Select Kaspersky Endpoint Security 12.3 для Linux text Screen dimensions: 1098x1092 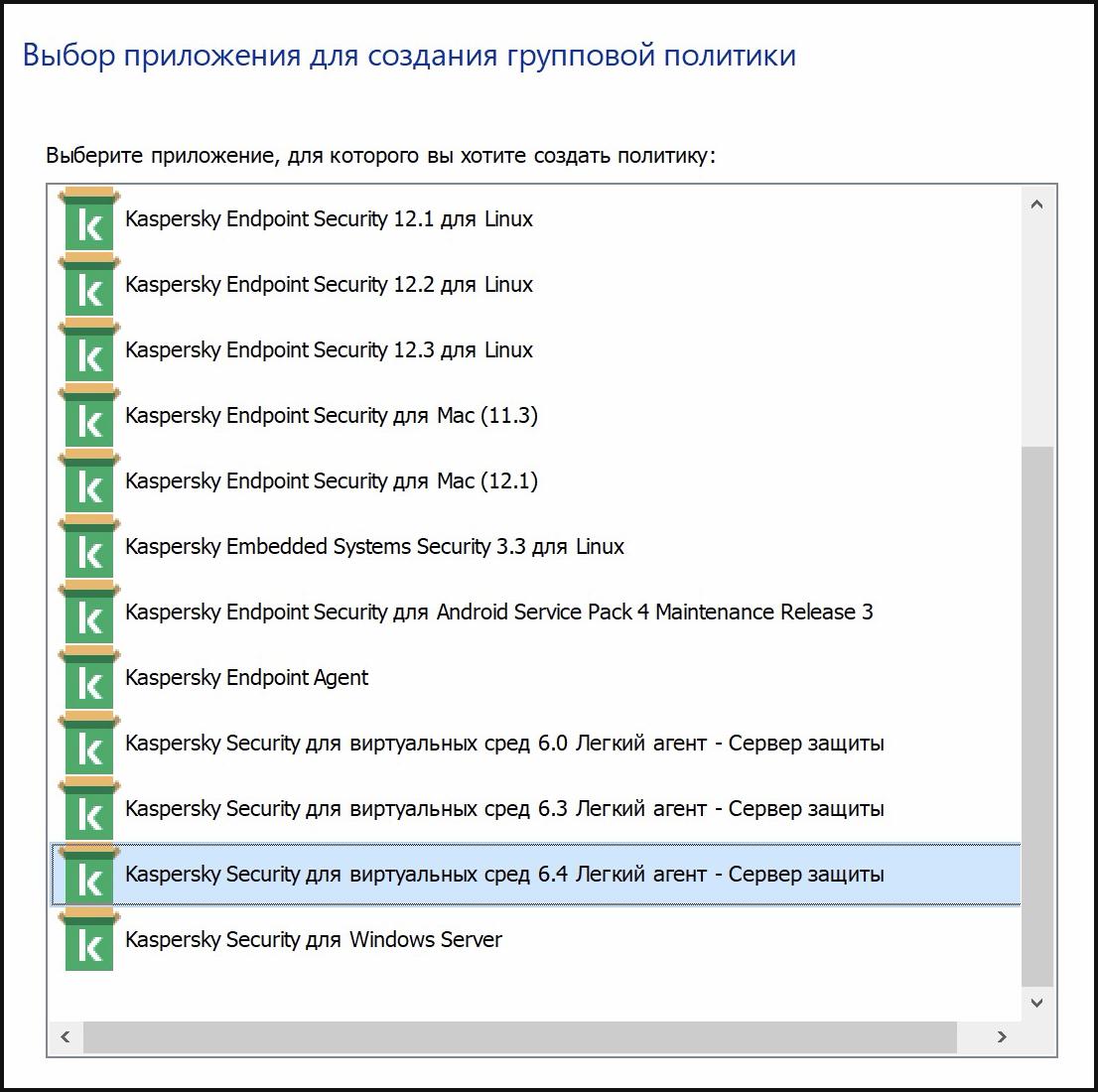coord(329,350)
